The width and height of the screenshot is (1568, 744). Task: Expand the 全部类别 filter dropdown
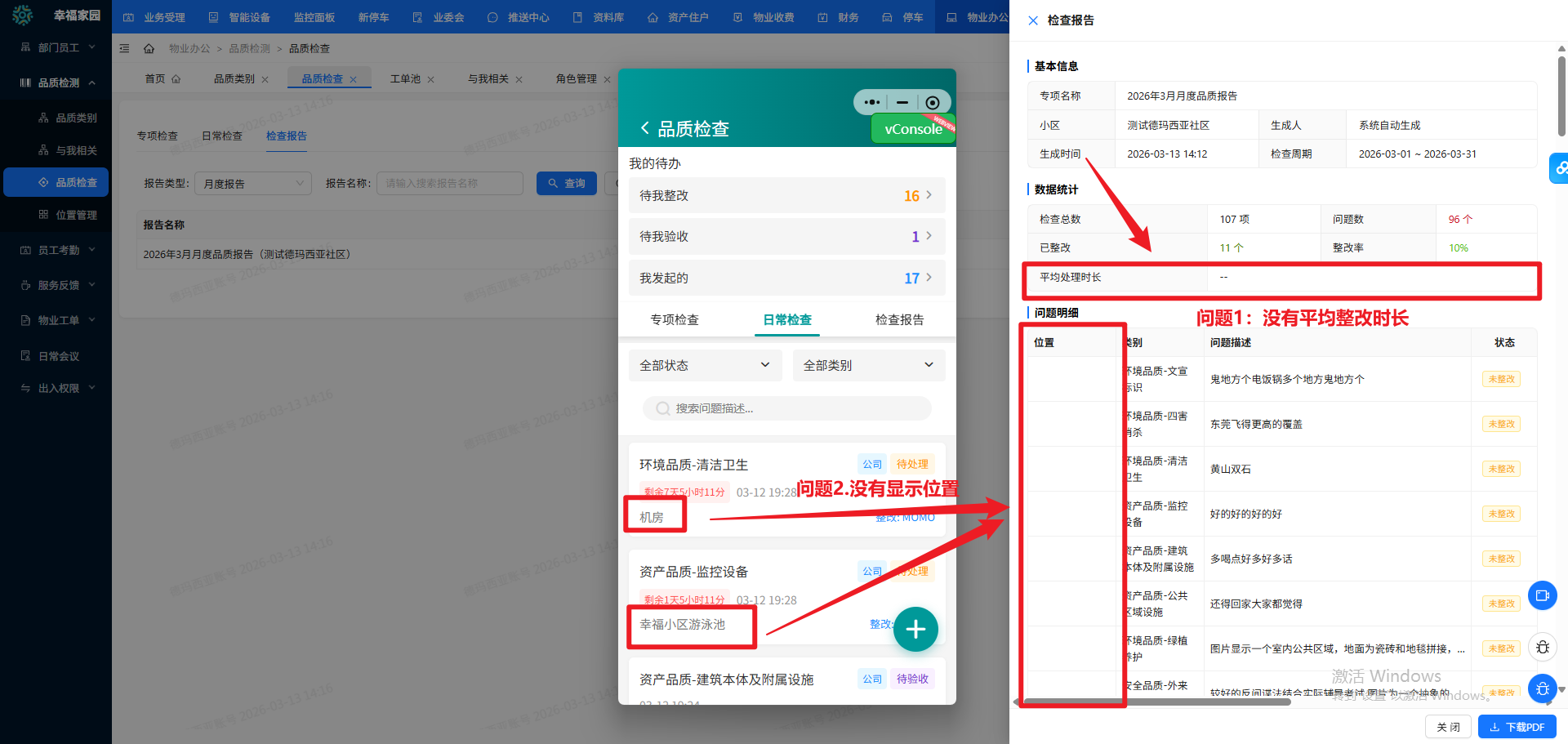868,365
